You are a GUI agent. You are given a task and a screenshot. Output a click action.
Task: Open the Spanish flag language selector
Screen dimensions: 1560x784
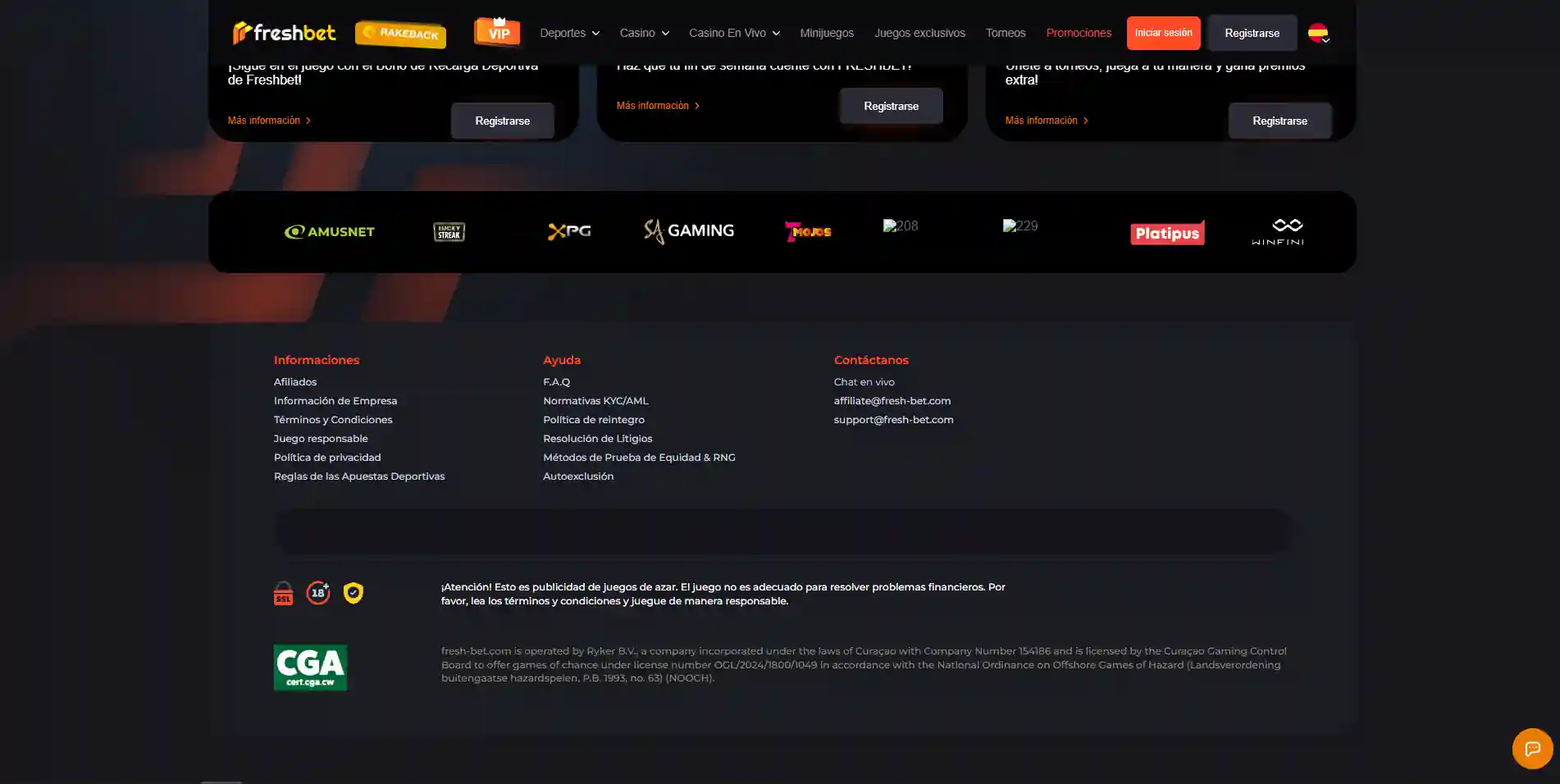[1319, 33]
